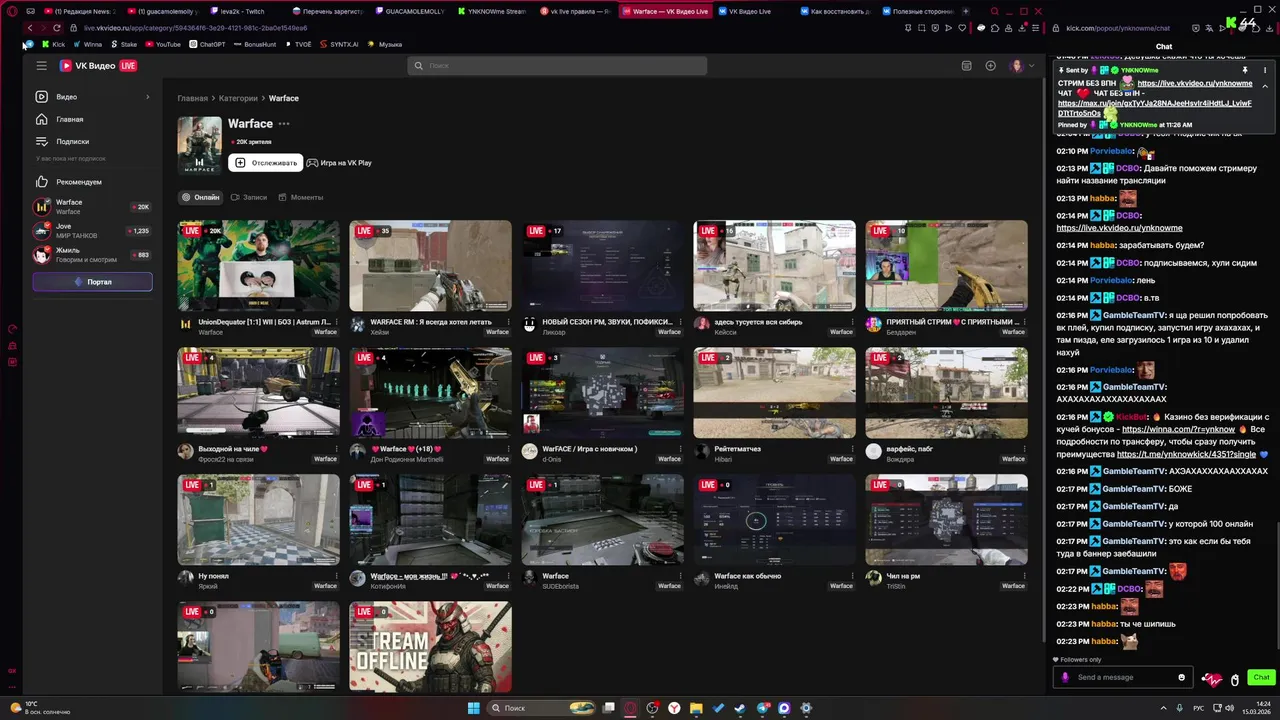Go to the Главная breadcrumb link
Image resolution: width=1280 pixels, height=720 pixels.
[193, 98]
